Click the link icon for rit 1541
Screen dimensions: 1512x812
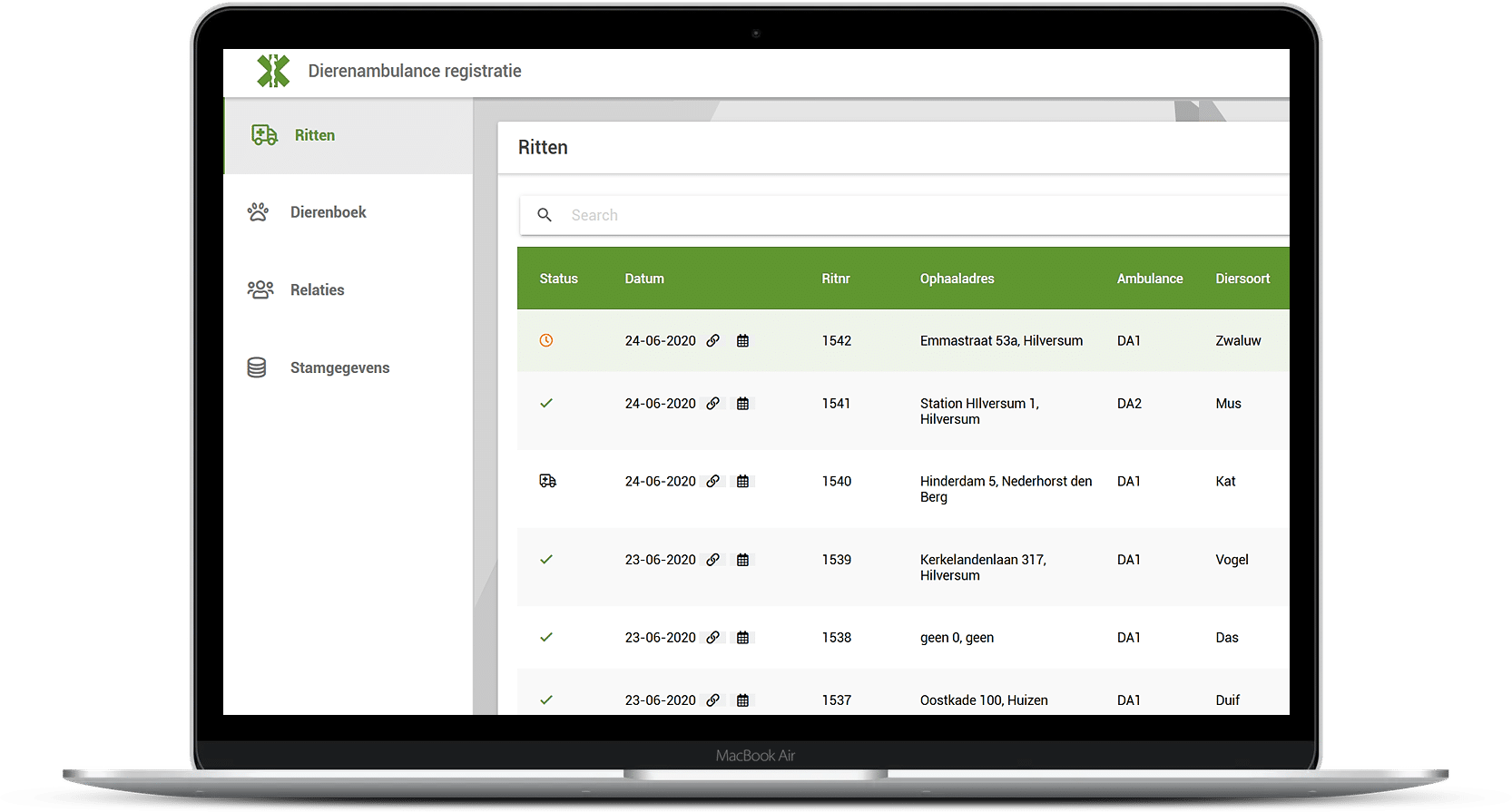click(713, 404)
